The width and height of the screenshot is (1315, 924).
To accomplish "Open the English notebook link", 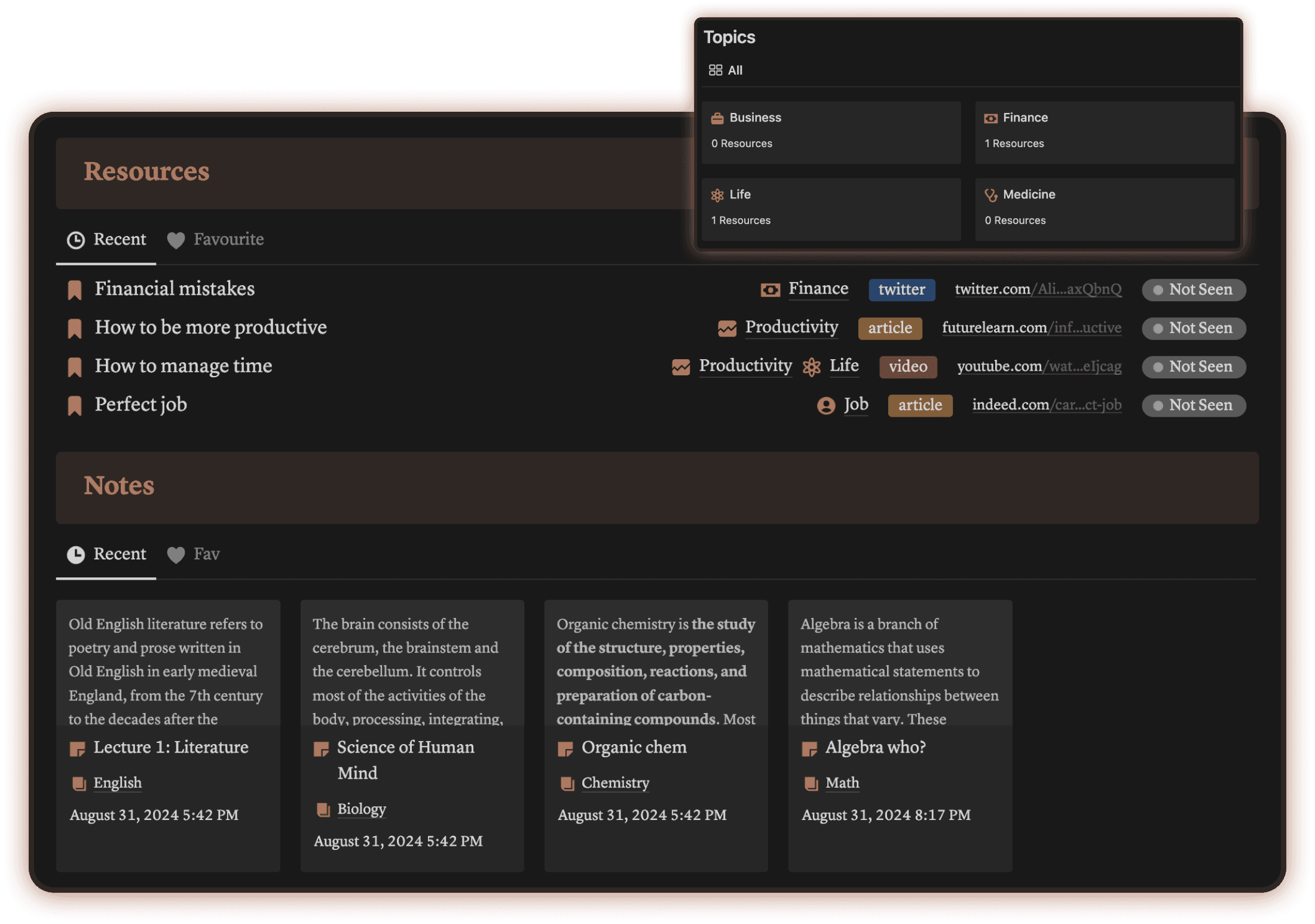I will [x=118, y=783].
